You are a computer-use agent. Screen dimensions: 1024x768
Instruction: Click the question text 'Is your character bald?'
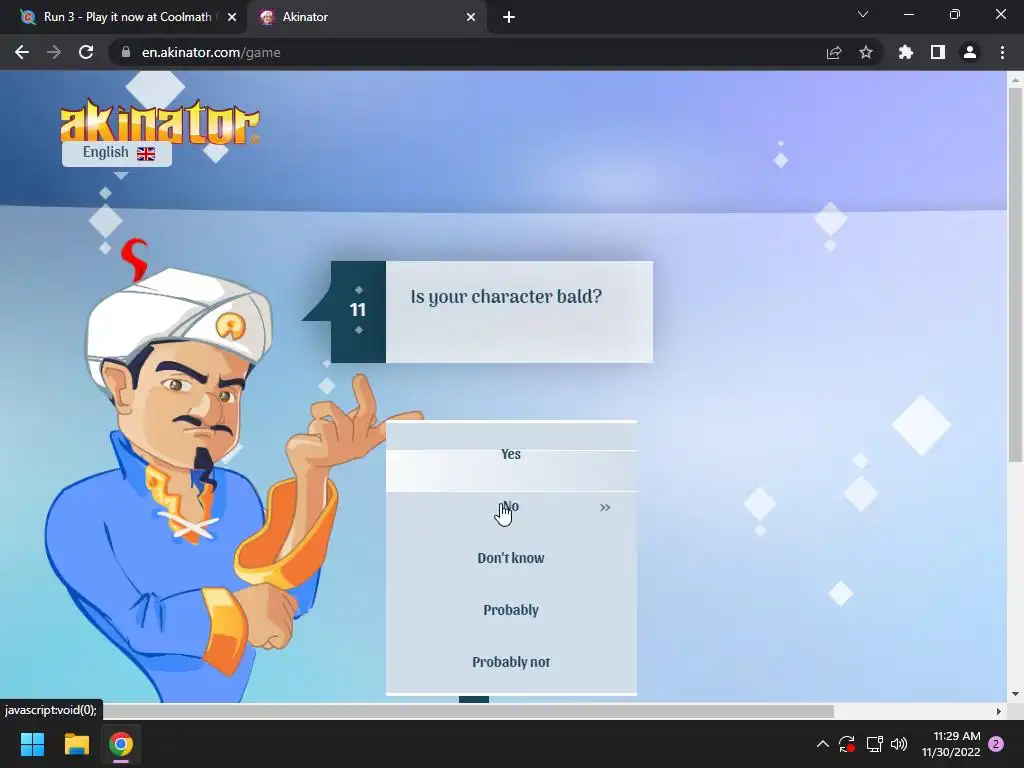point(506,297)
